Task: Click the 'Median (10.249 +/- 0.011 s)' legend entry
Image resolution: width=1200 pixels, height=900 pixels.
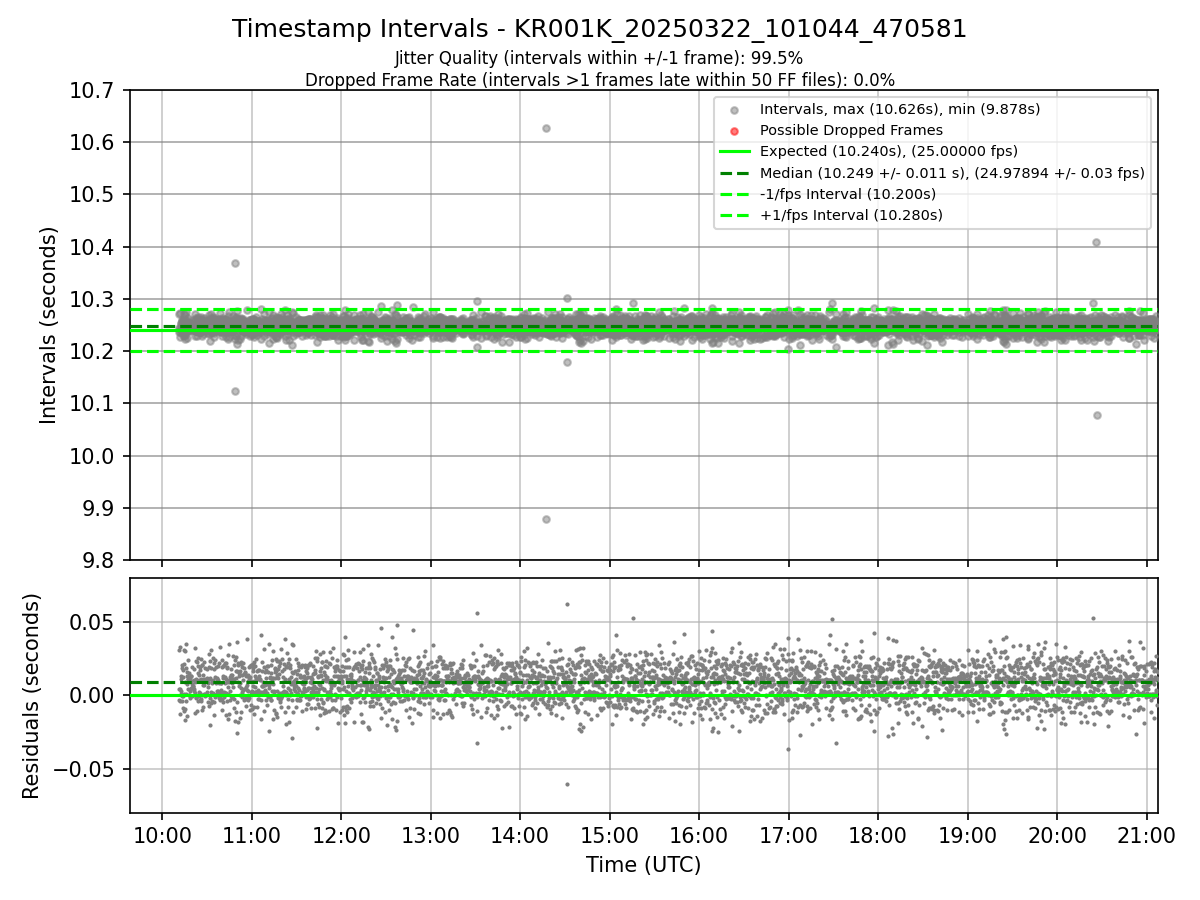Action: pos(952,172)
